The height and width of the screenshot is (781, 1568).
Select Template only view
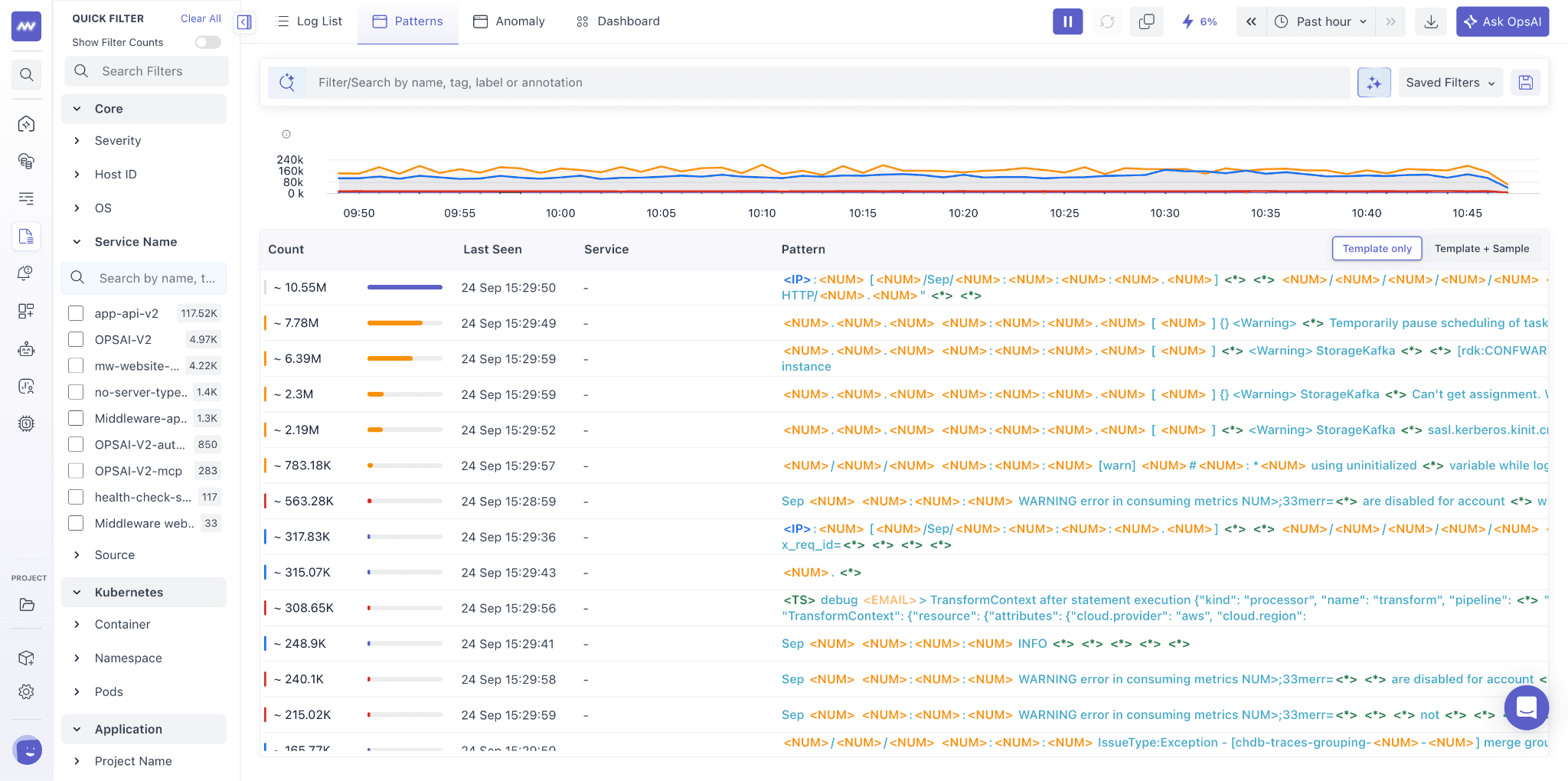(x=1377, y=249)
